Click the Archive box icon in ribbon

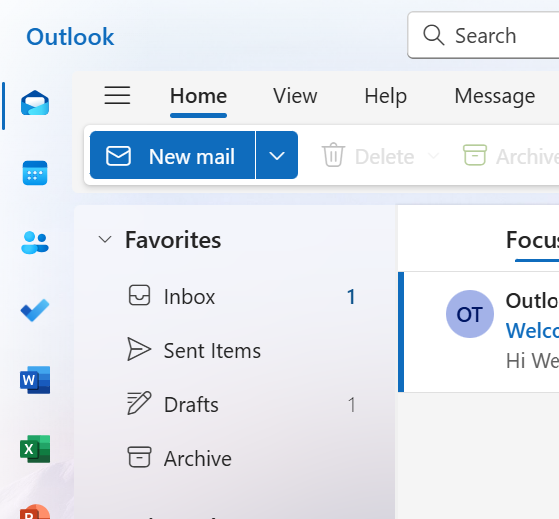[475, 155]
